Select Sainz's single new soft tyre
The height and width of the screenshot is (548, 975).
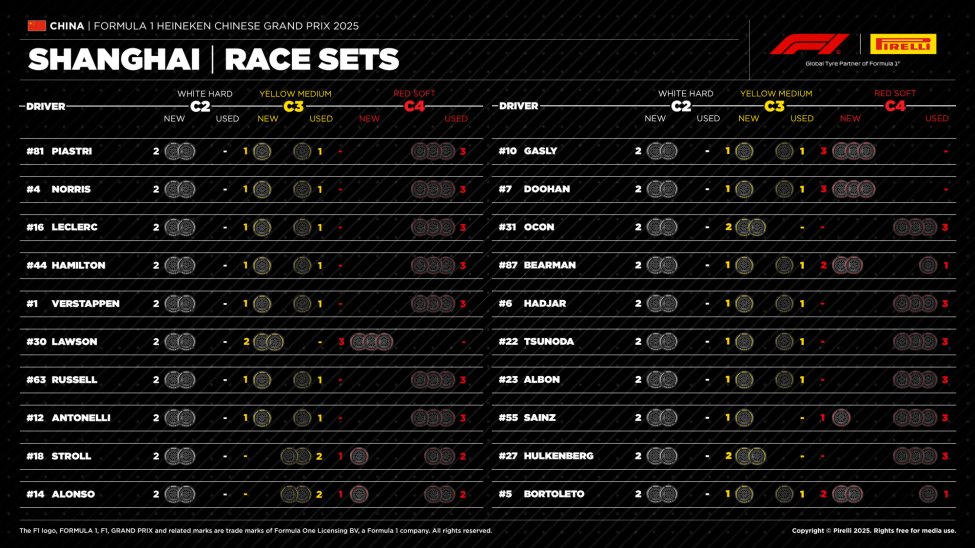click(841, 418)
